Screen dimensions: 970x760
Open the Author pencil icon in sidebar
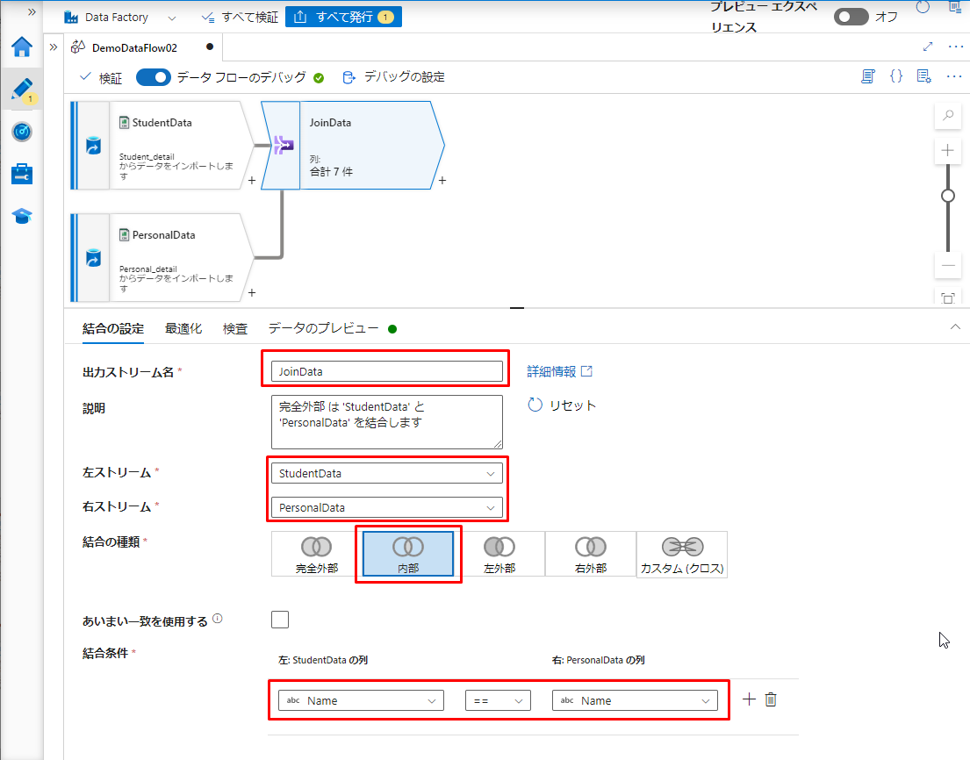point(22,90)
